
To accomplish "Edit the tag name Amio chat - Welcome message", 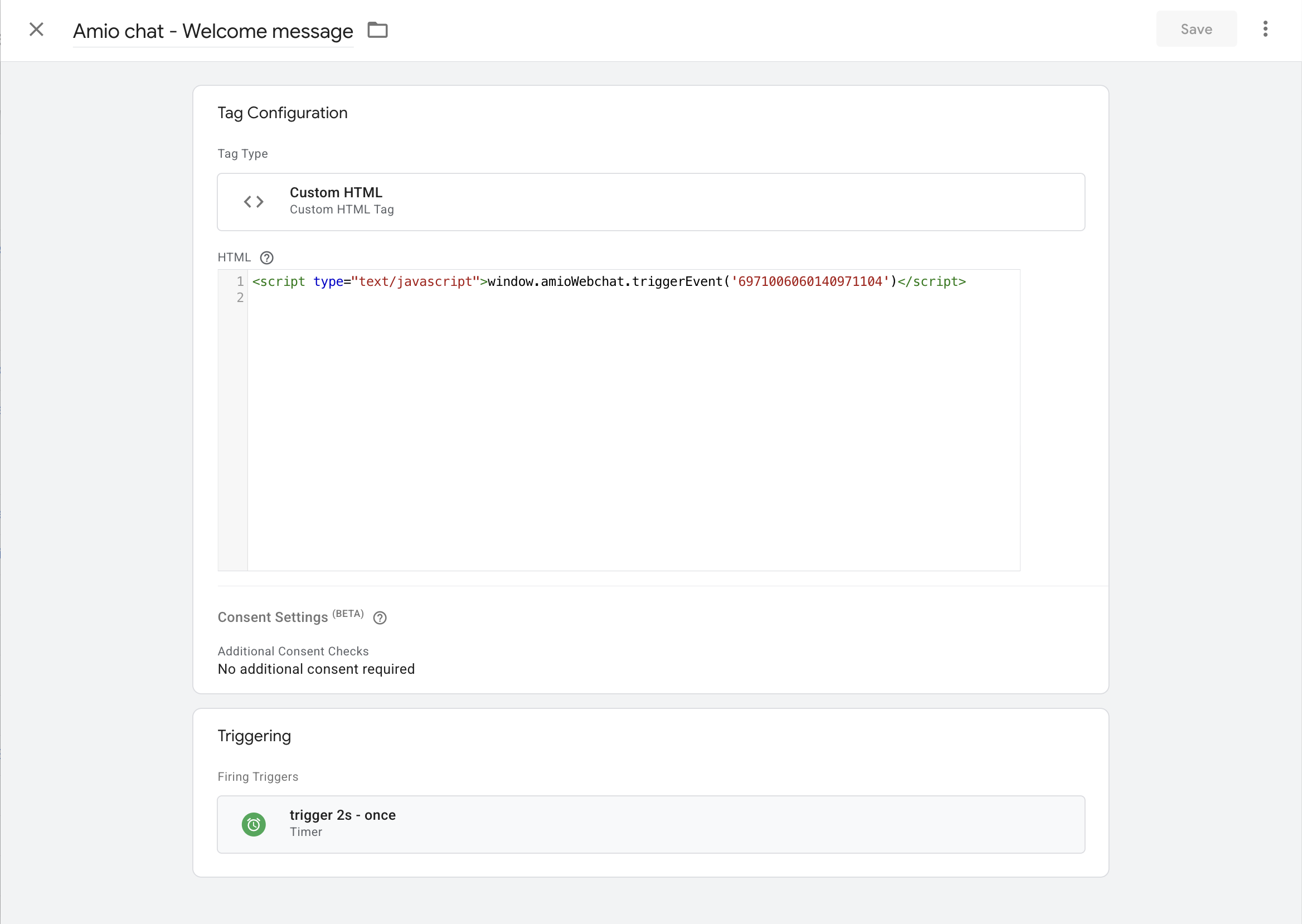I will (213, 31).
